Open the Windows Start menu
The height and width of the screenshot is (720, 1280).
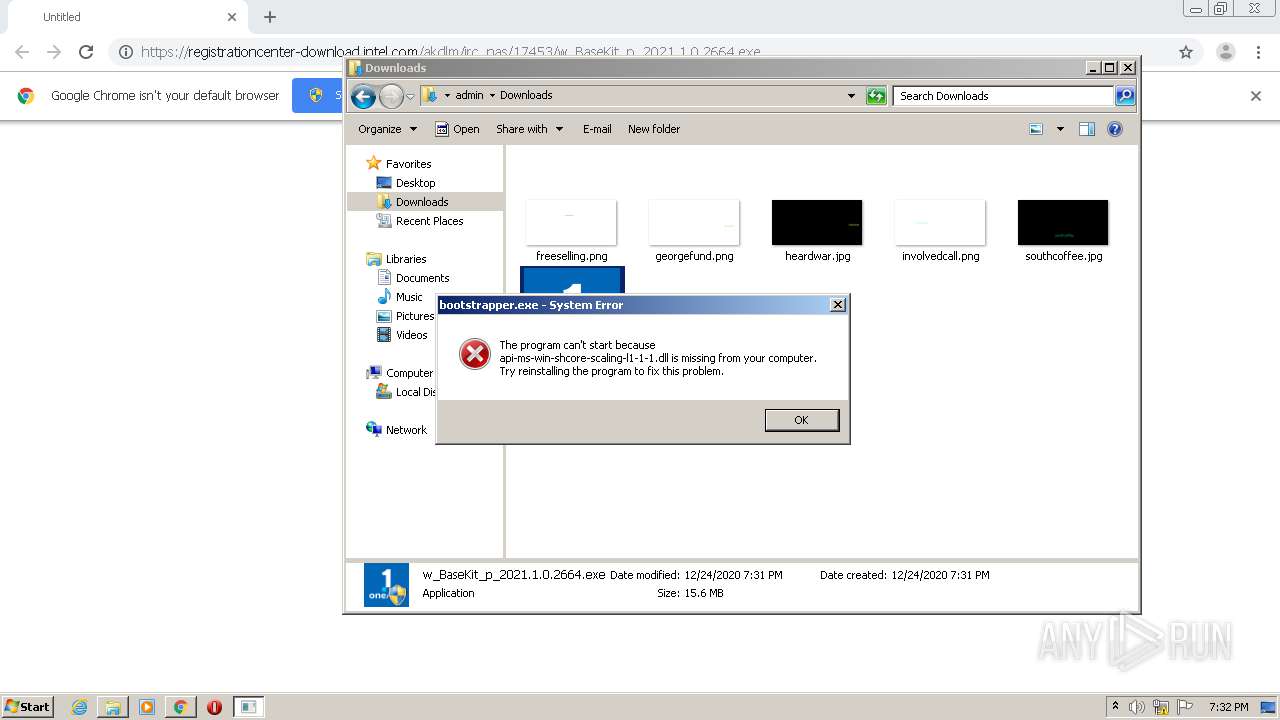click(x=28, y=706)
